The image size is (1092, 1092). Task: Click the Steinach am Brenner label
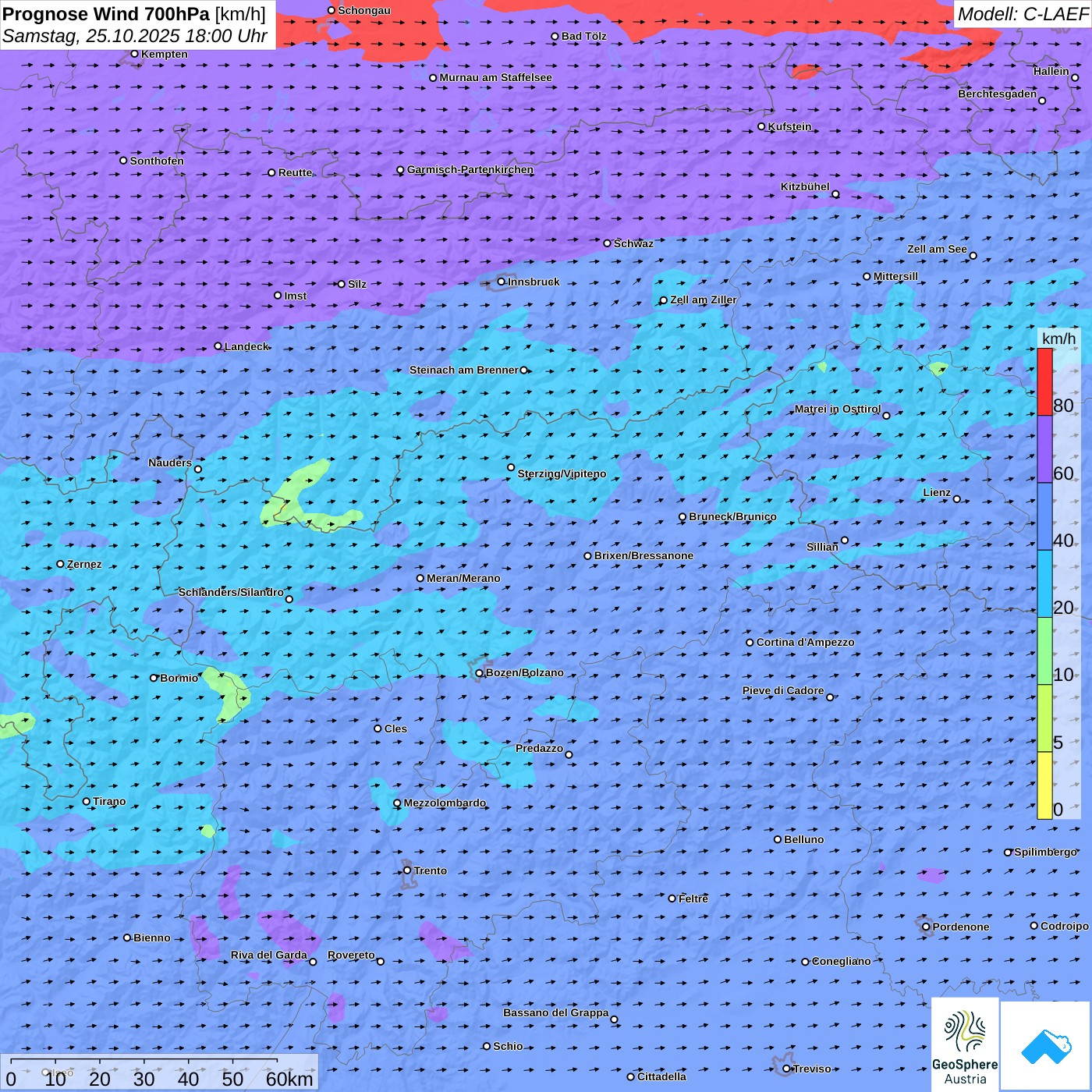(463, 370)
